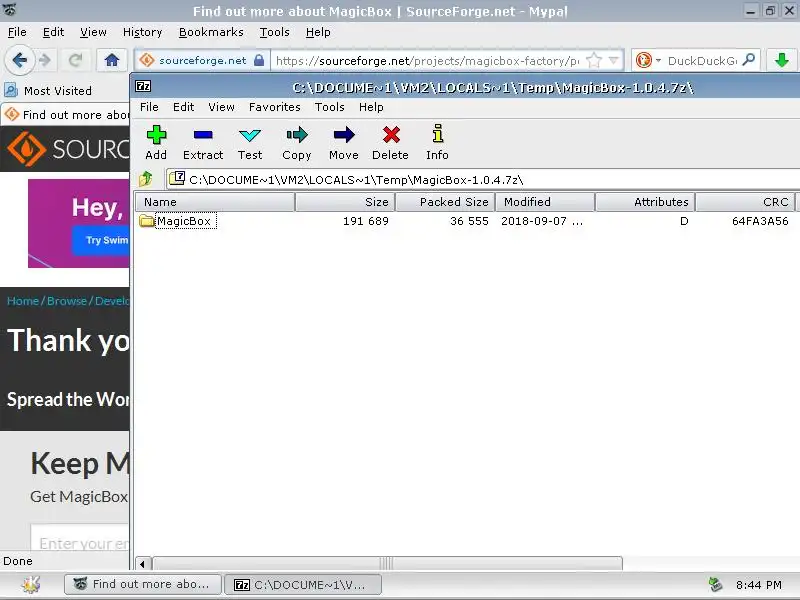Reload the page in Mypal
Viewport: 800px width, 600px height.
[x=76, y=61]
